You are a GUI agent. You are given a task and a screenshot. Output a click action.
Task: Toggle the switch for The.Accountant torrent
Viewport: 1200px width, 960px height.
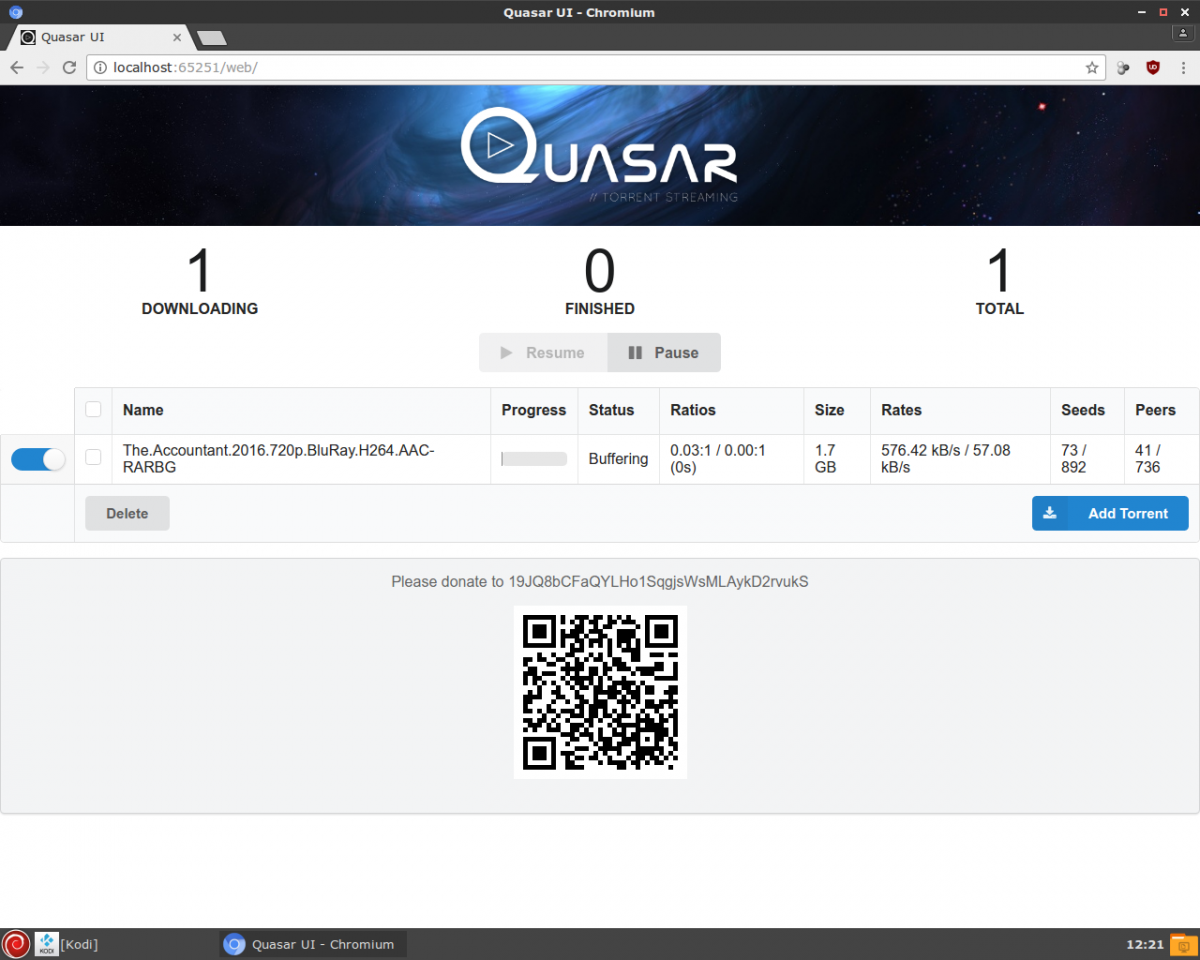(x=38, y=459)
